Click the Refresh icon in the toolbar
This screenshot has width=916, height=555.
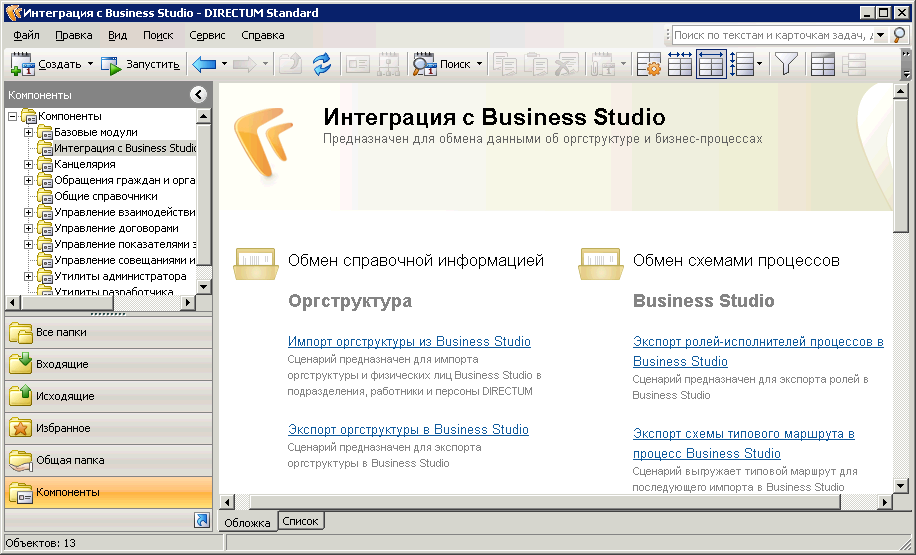pos(321,65)
